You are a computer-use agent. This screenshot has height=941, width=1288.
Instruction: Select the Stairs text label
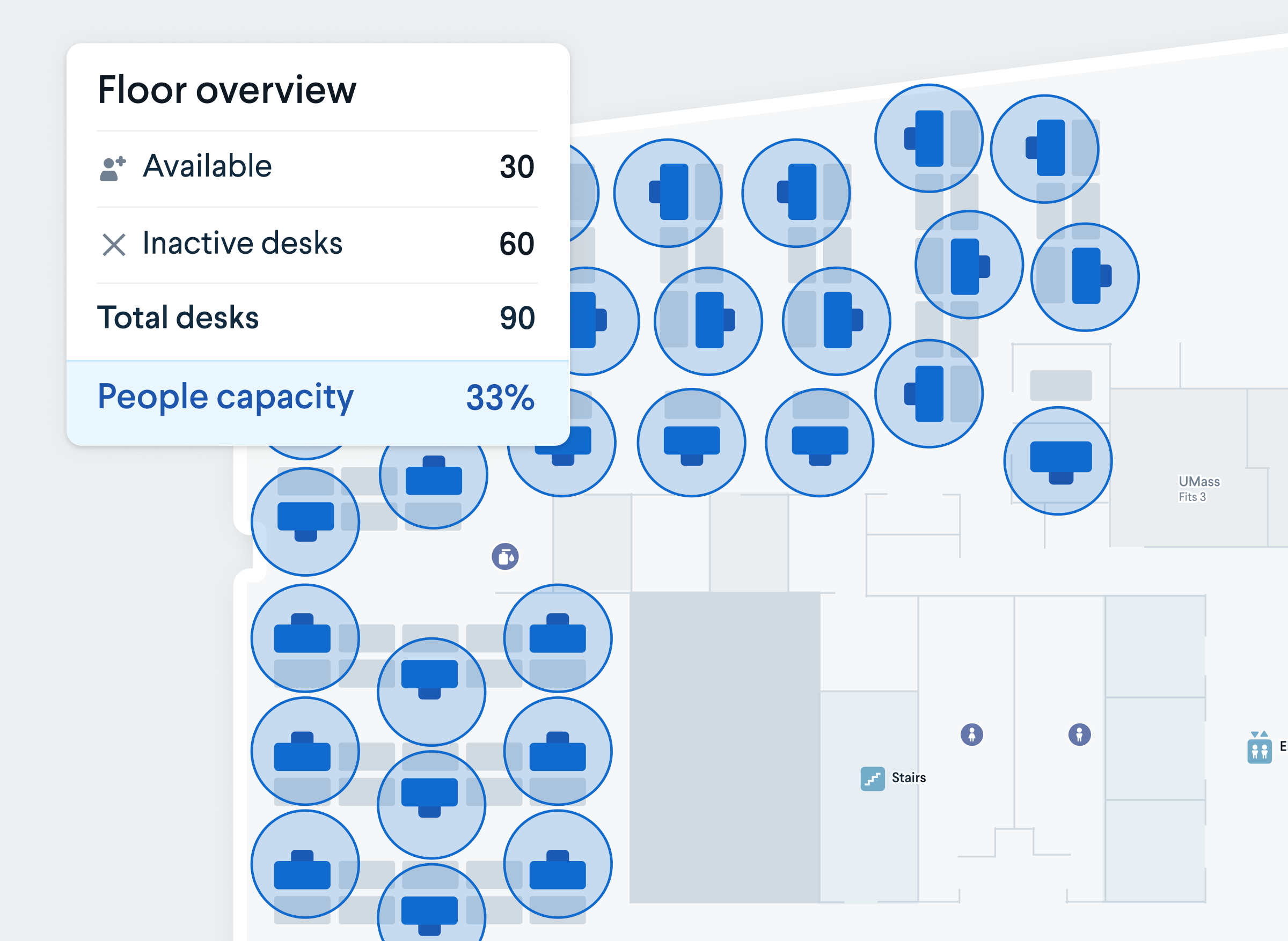[909, 777]
